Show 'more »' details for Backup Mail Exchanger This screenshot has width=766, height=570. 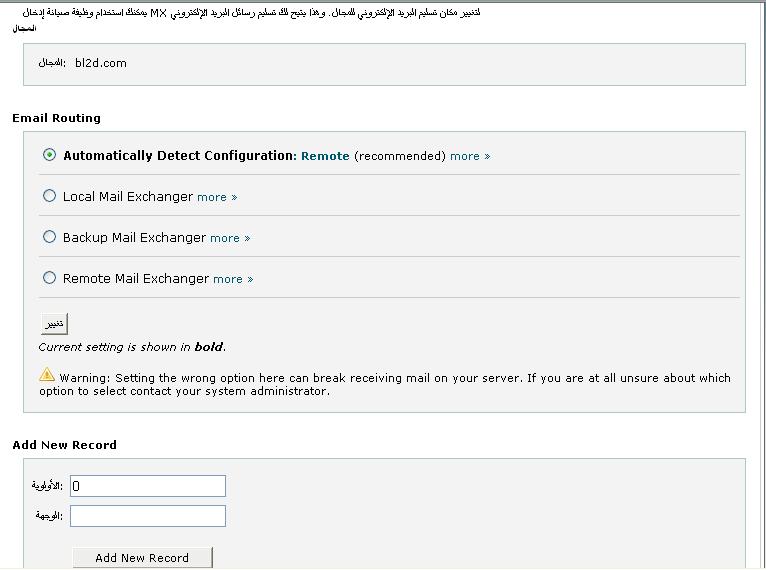point(230,238)
